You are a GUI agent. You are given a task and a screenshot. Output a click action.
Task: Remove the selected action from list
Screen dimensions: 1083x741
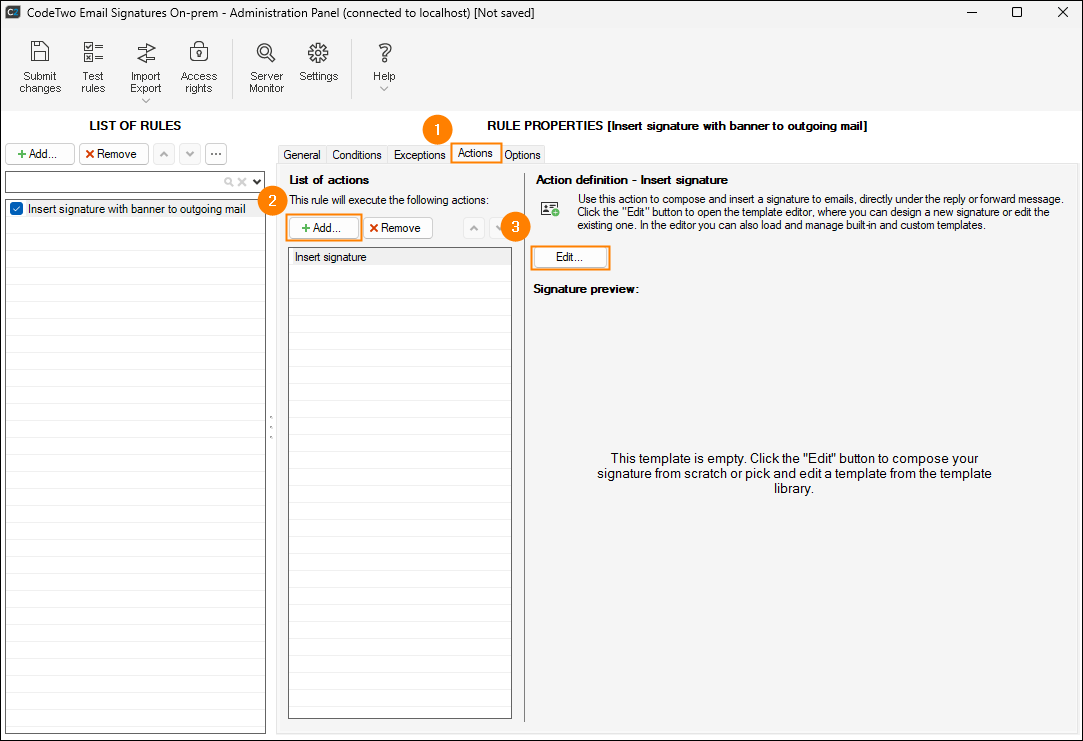[x=397, y=228]
